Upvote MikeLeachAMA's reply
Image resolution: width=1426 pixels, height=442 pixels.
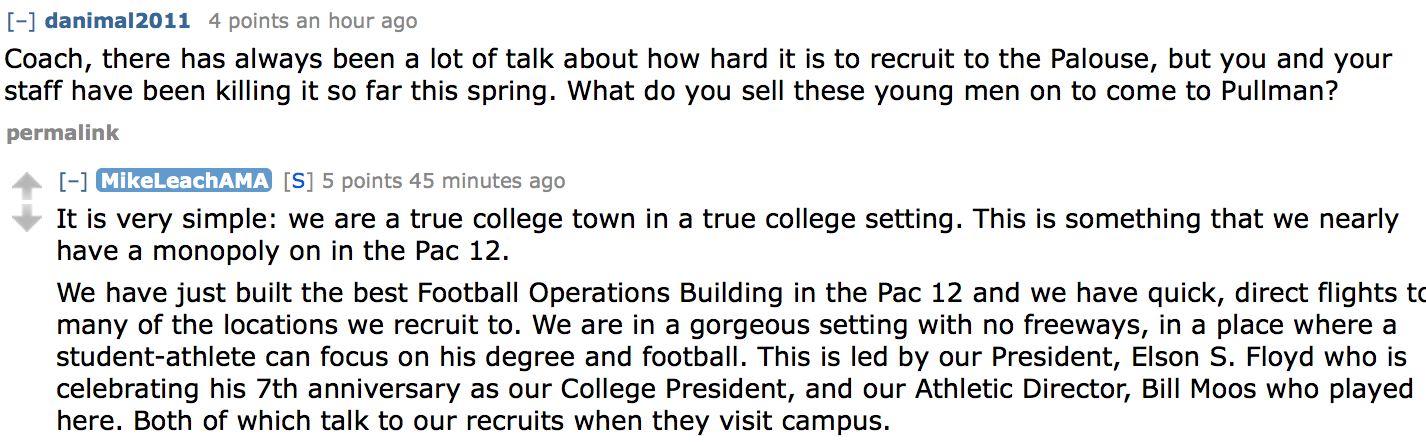pos(26,184)
